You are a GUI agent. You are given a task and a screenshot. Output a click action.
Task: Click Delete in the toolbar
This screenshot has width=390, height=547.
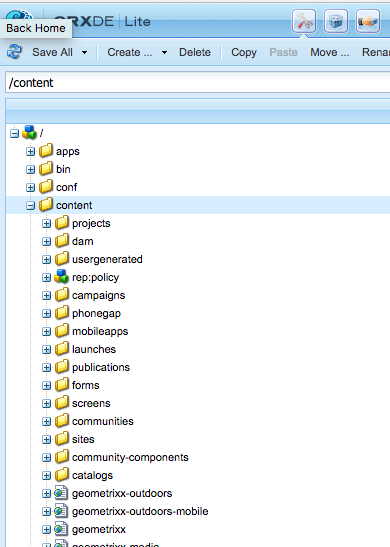coord(195,52)
